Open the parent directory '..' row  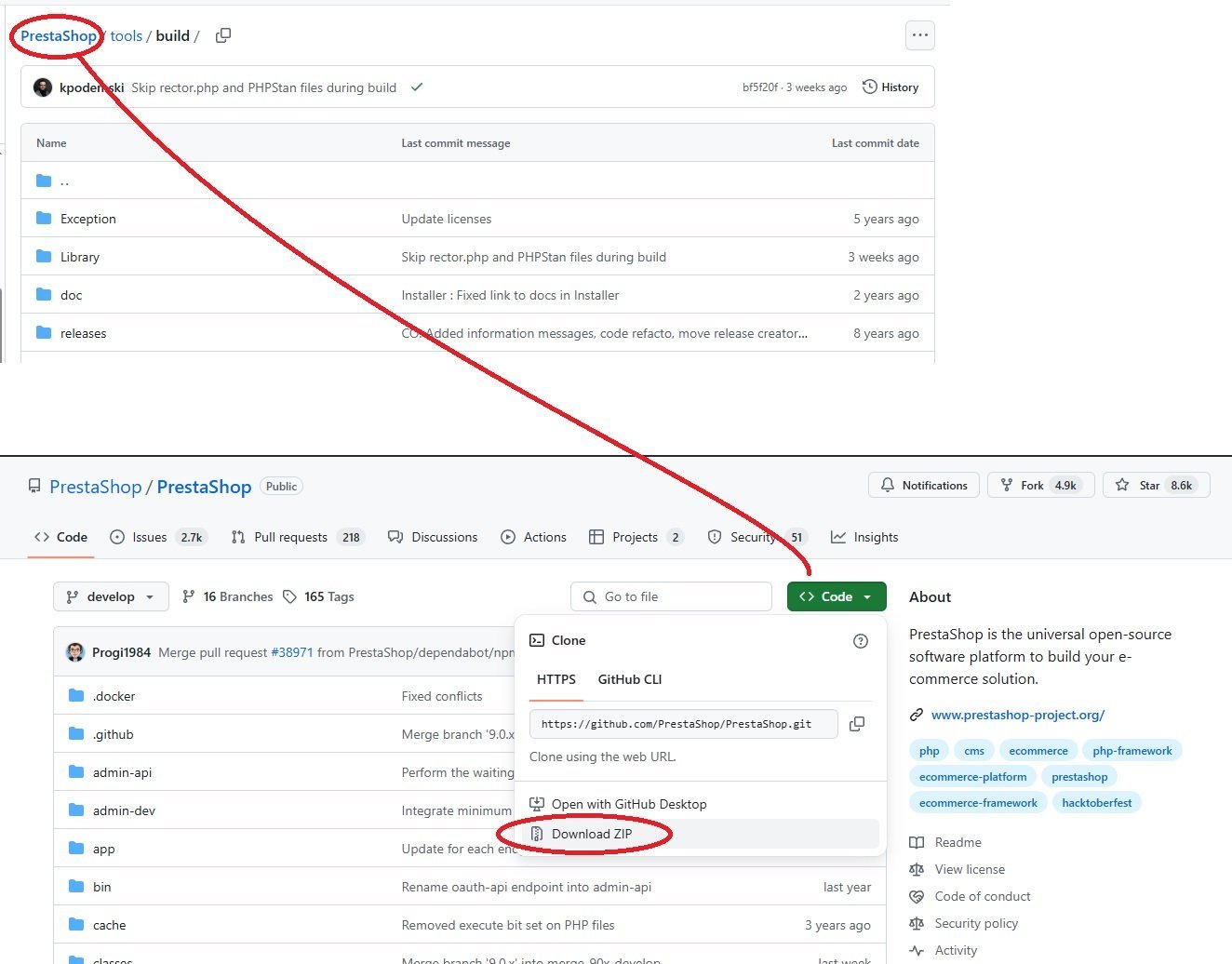[477, 181]
